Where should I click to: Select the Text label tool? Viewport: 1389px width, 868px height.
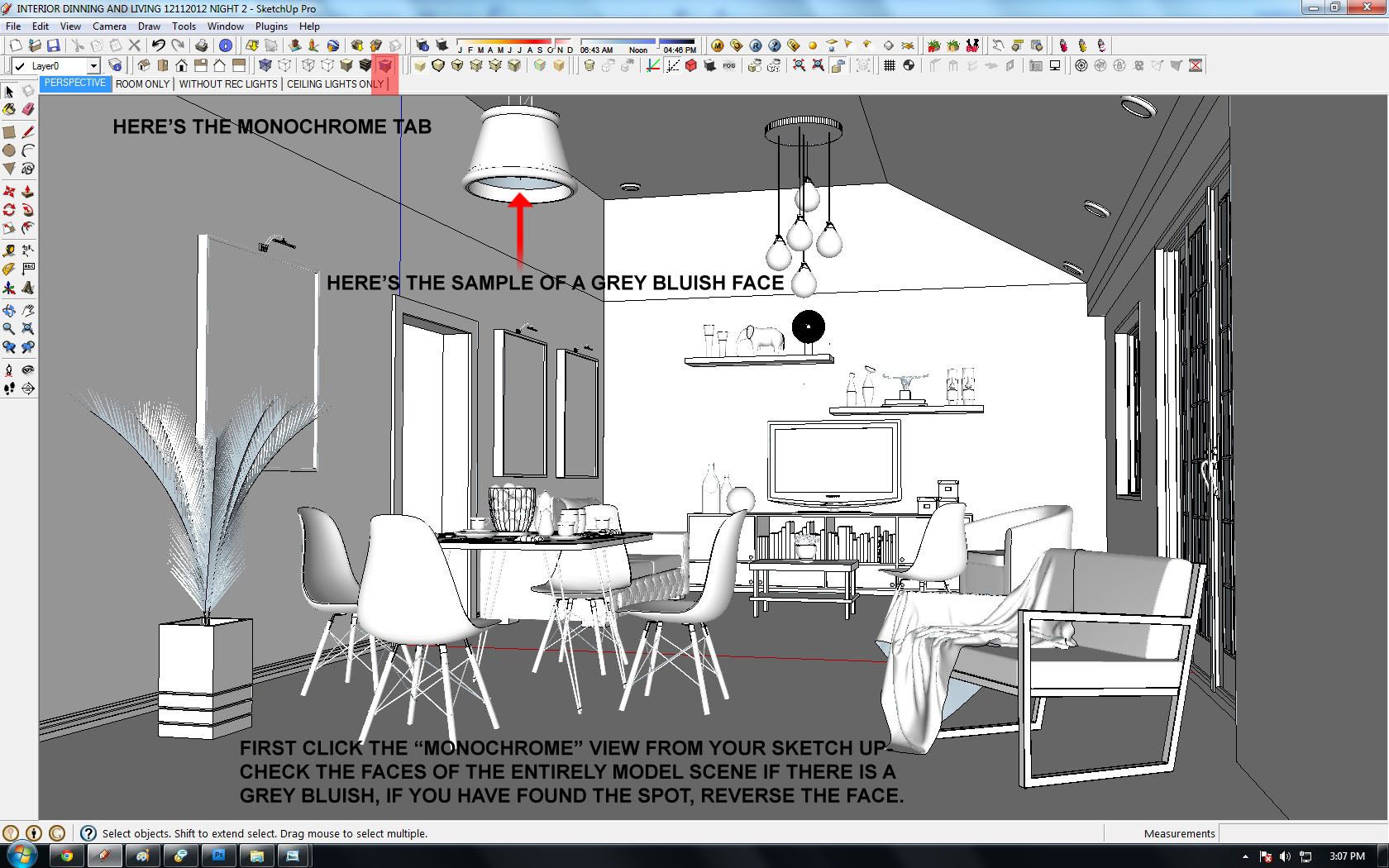pos(28,269)
